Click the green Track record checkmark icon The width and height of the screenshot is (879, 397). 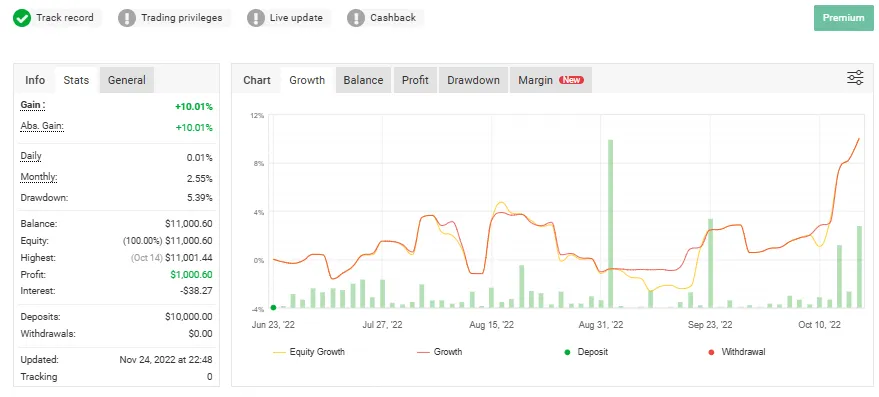coord(22,18)
